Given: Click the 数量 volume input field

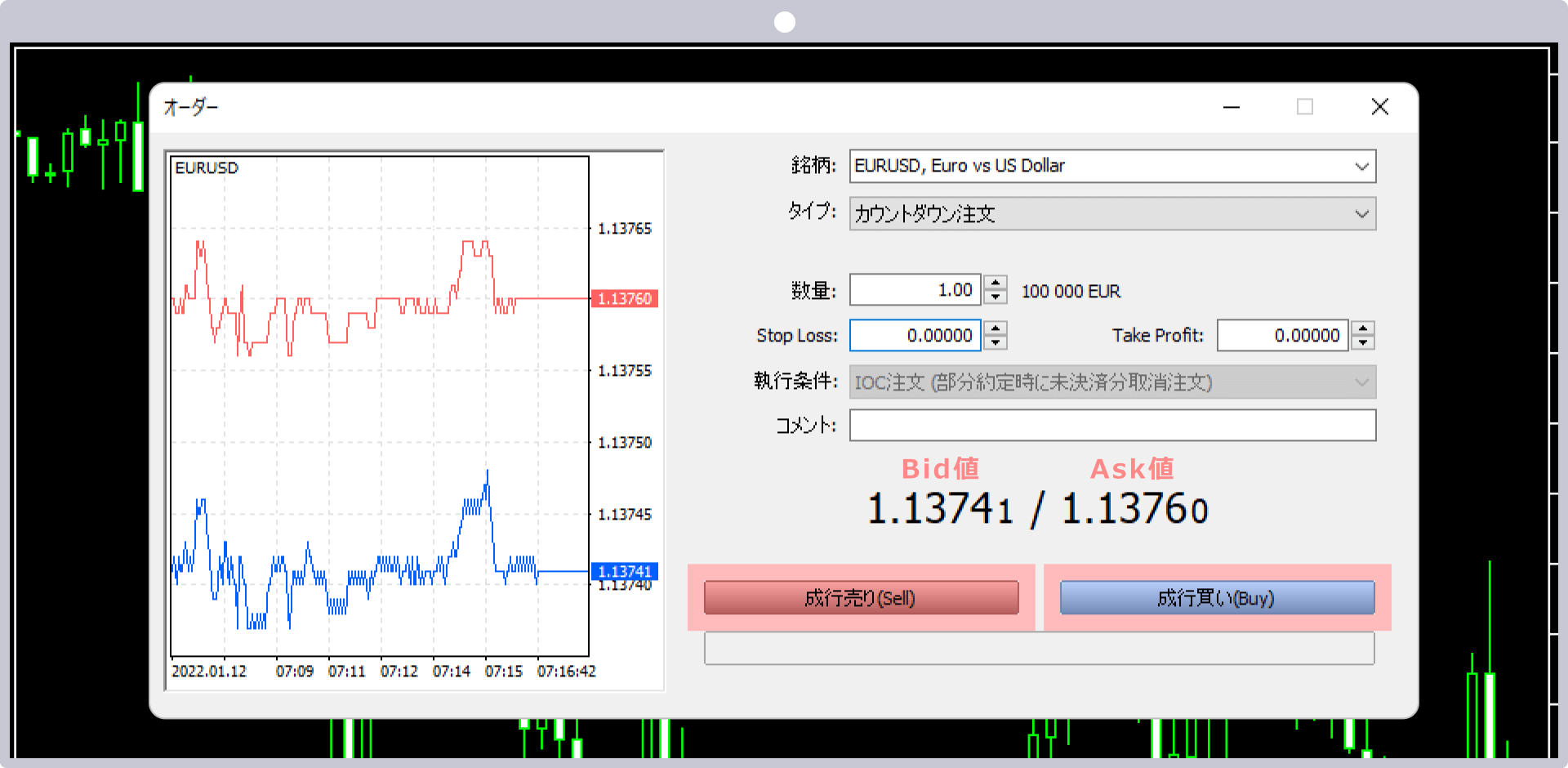Looking at the screenshot, I should [x=915, y=290].
